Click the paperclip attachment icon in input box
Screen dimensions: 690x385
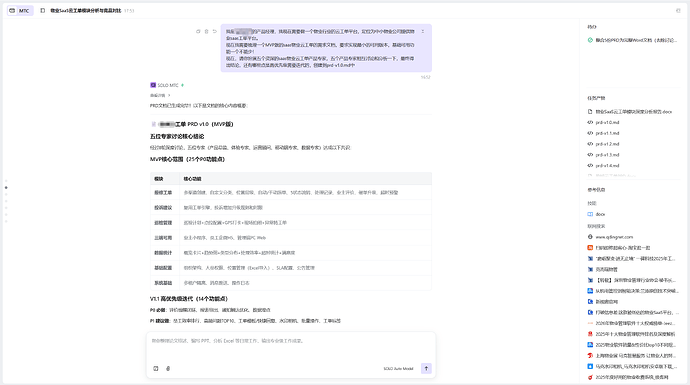click(168, 368)
